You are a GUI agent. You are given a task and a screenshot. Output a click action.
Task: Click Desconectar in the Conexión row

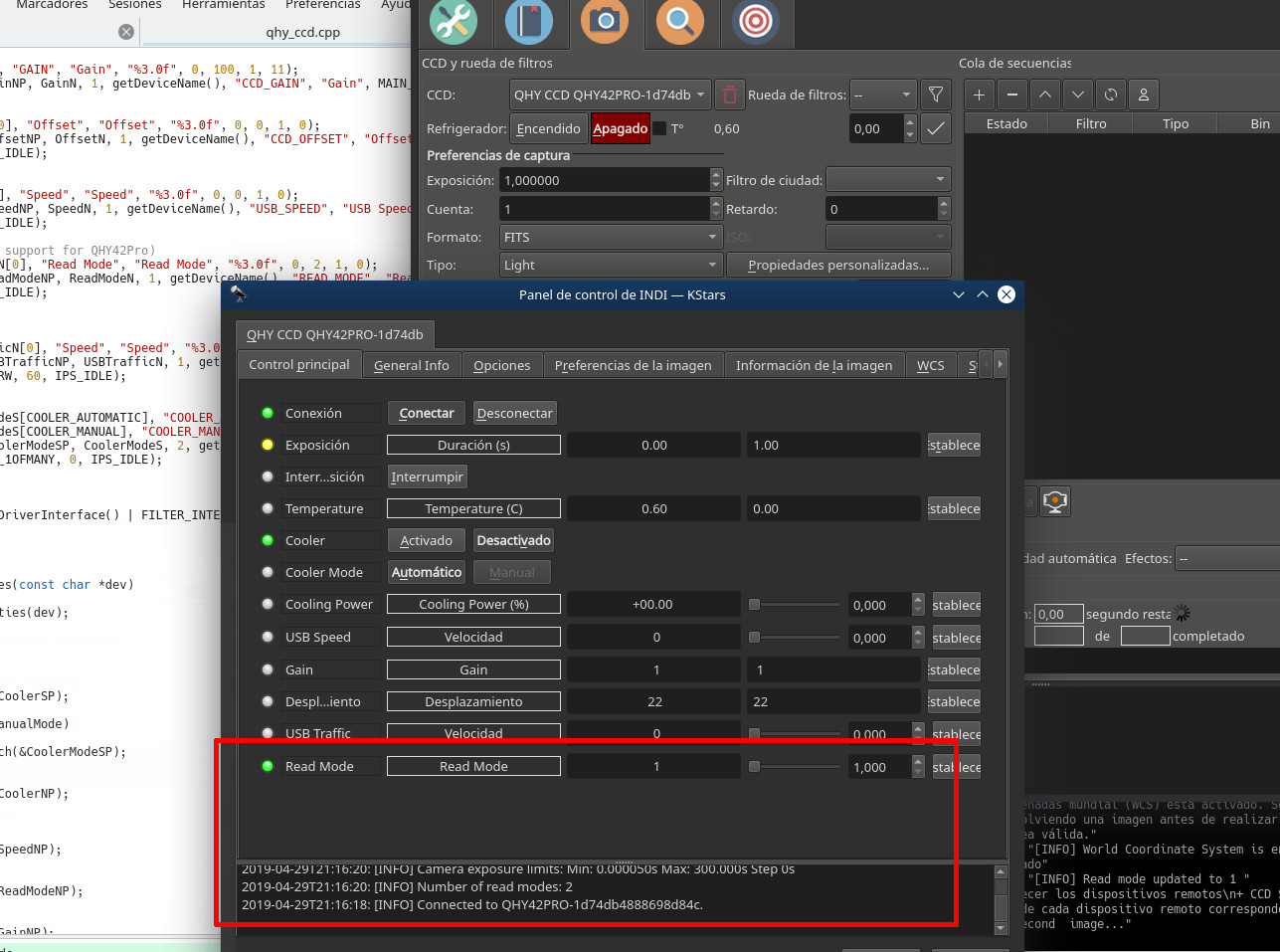point(514,413)
